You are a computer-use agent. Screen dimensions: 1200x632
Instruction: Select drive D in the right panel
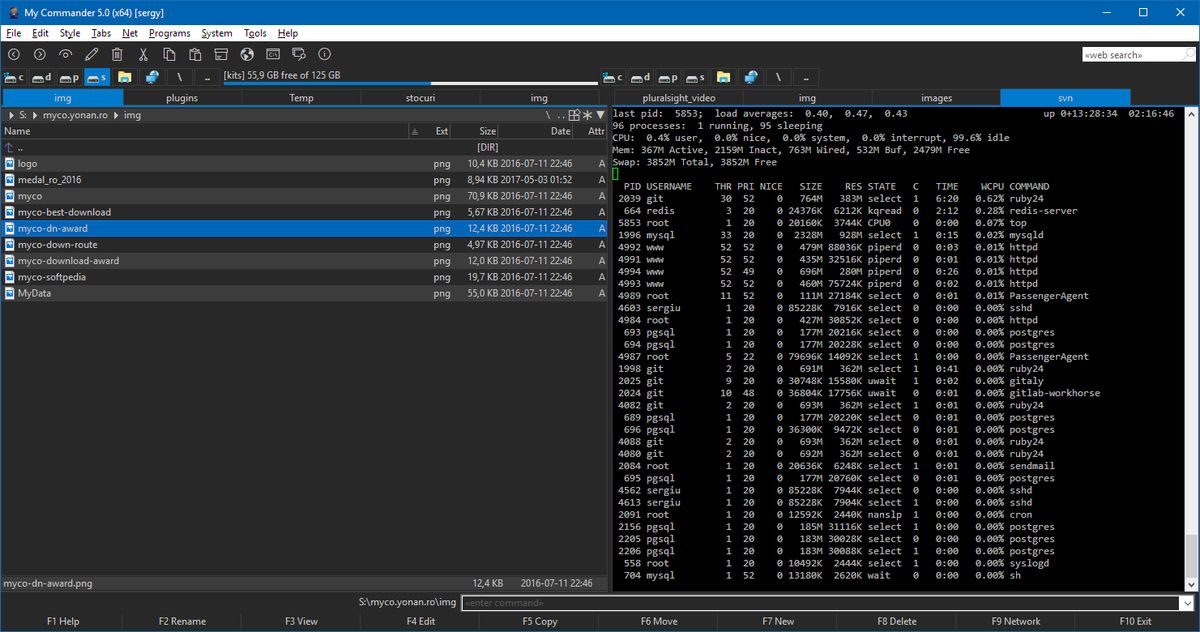(640, 77)
